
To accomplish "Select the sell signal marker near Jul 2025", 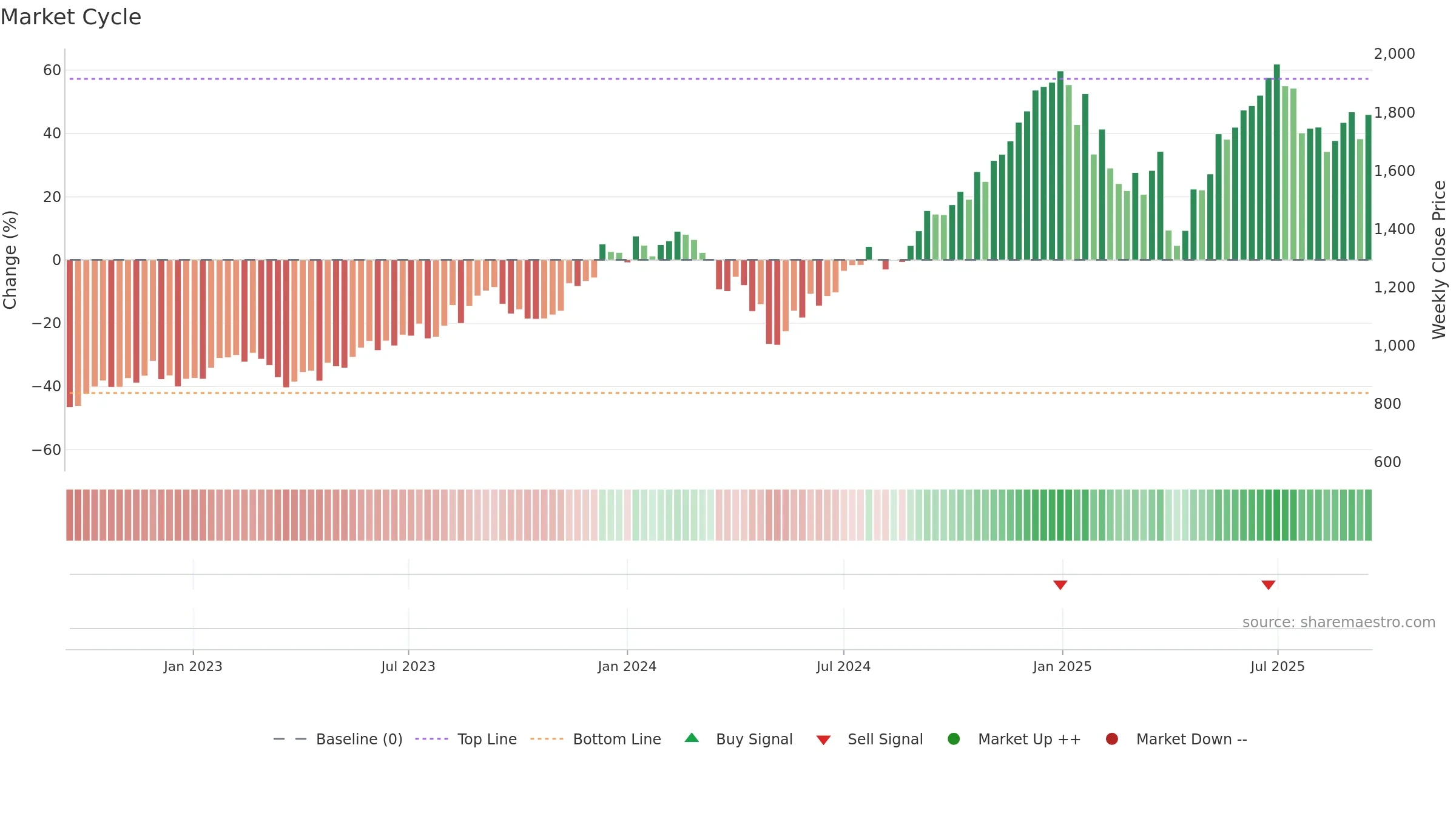I will [1269, 585].
